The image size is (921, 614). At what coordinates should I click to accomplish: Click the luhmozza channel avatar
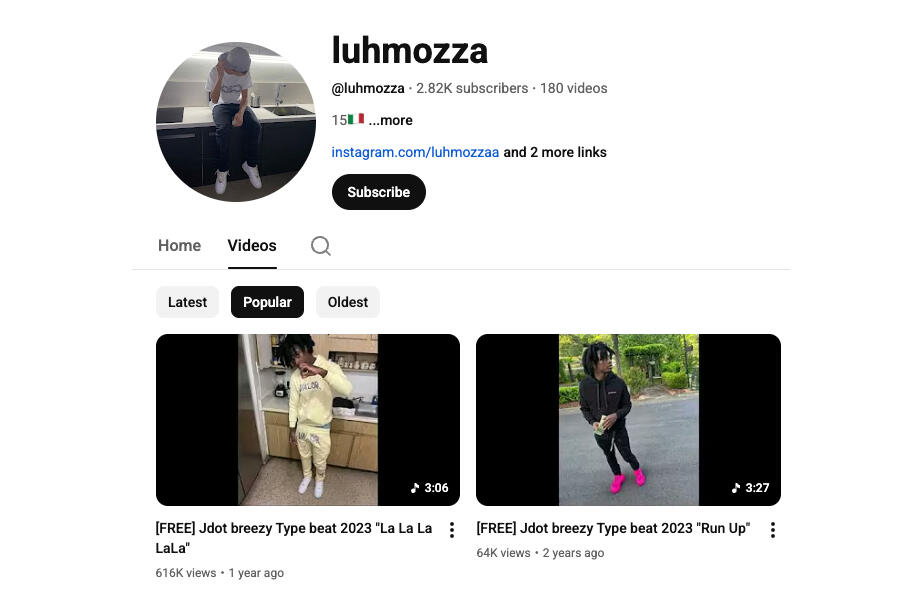236,122
